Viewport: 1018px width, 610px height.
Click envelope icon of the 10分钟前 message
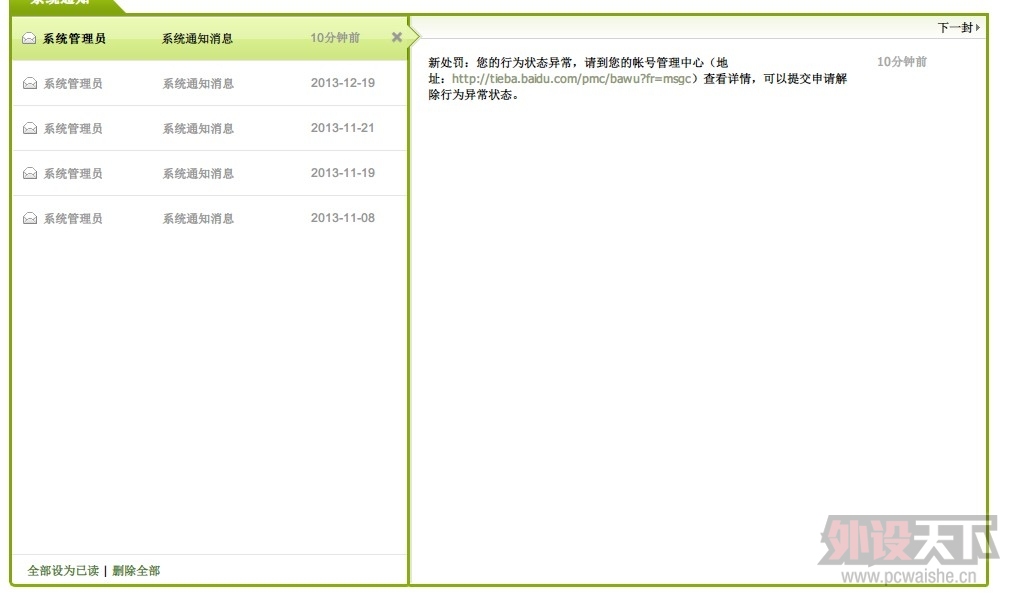[29, 38]
